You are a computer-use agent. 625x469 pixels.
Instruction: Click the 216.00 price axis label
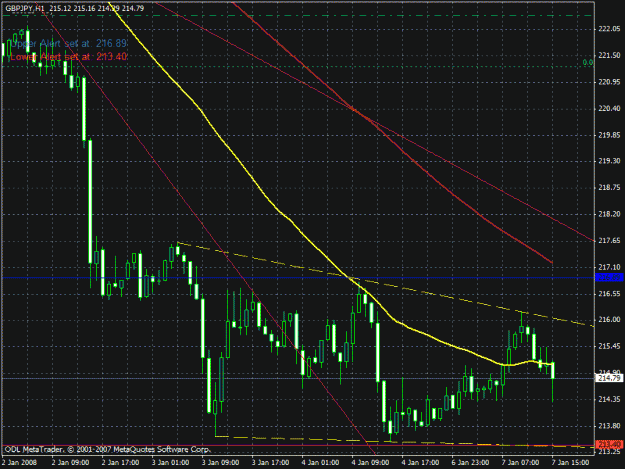click(x=609, y=320)
